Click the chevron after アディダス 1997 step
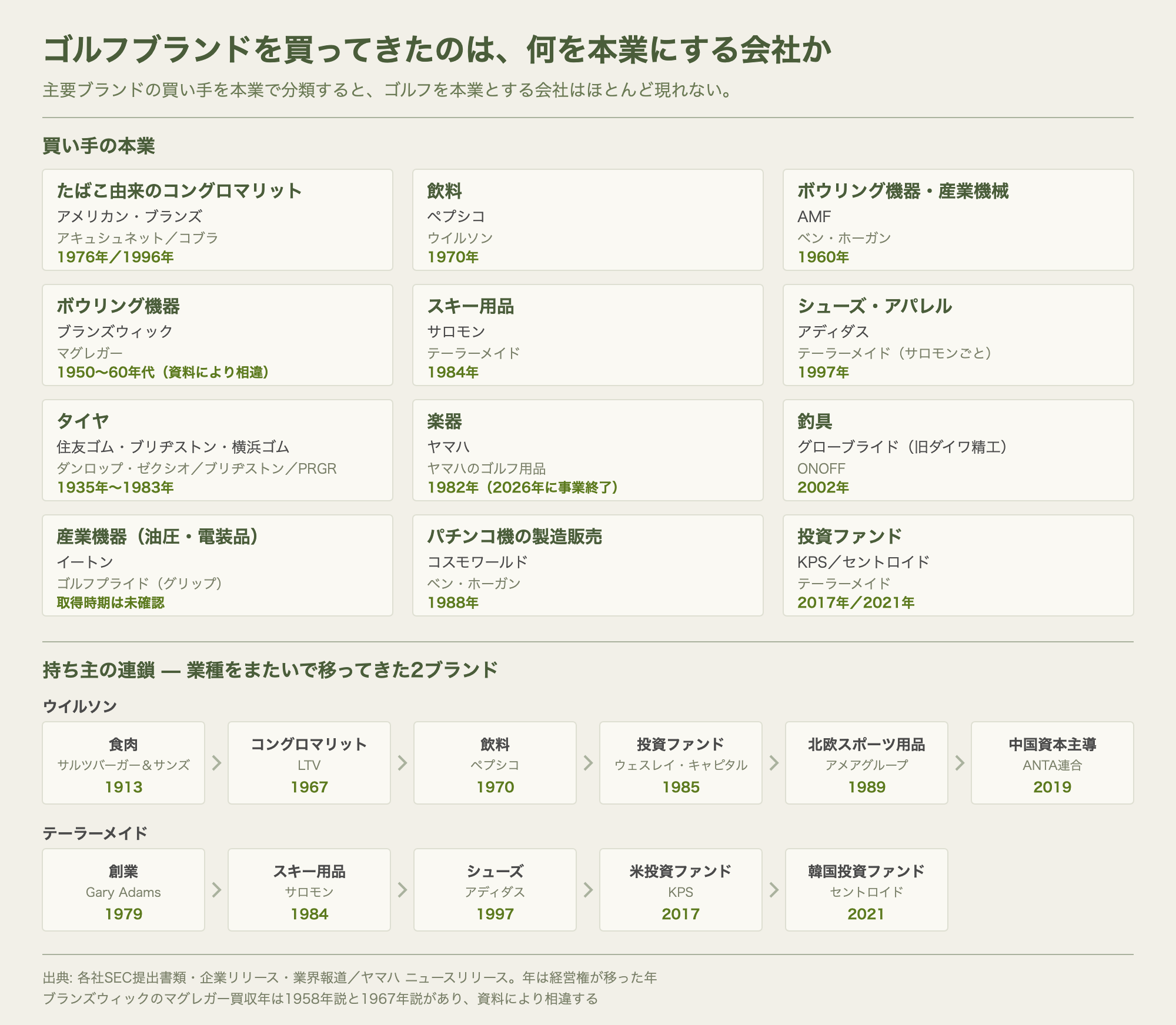This screenshot has width=1176, height=1025. click(588, 890)
